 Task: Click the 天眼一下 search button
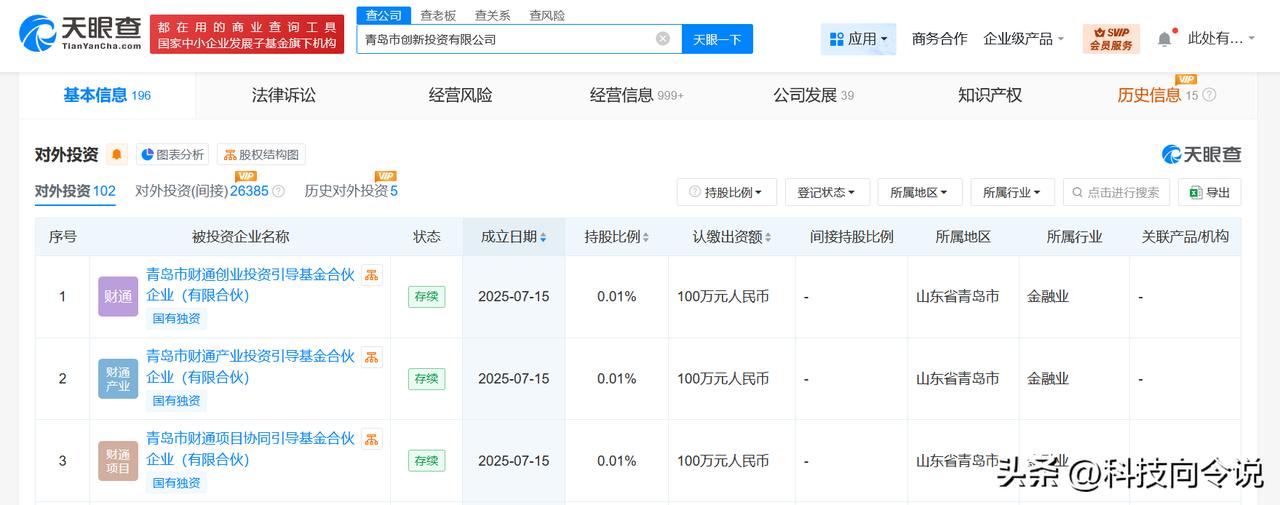coord(717,39)
